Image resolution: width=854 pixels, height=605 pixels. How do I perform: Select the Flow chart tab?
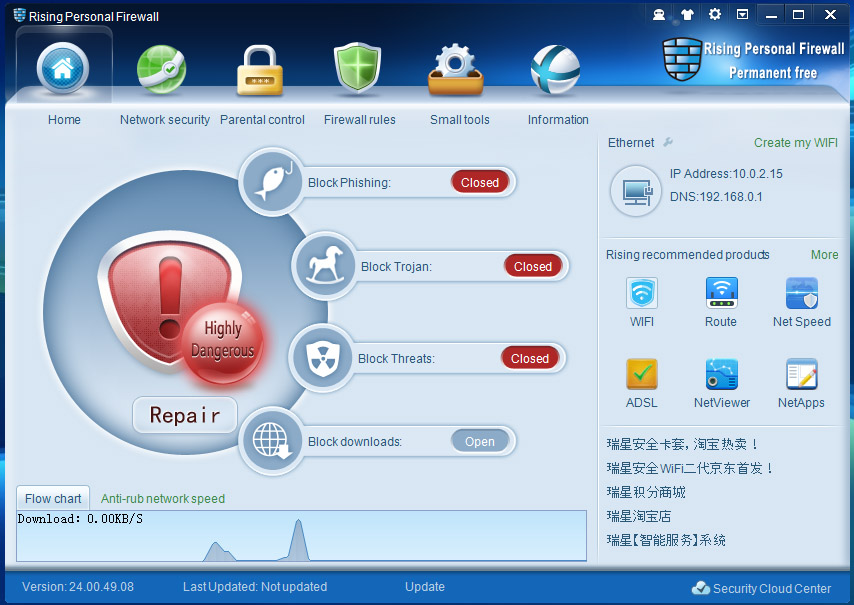click(53, 498)
